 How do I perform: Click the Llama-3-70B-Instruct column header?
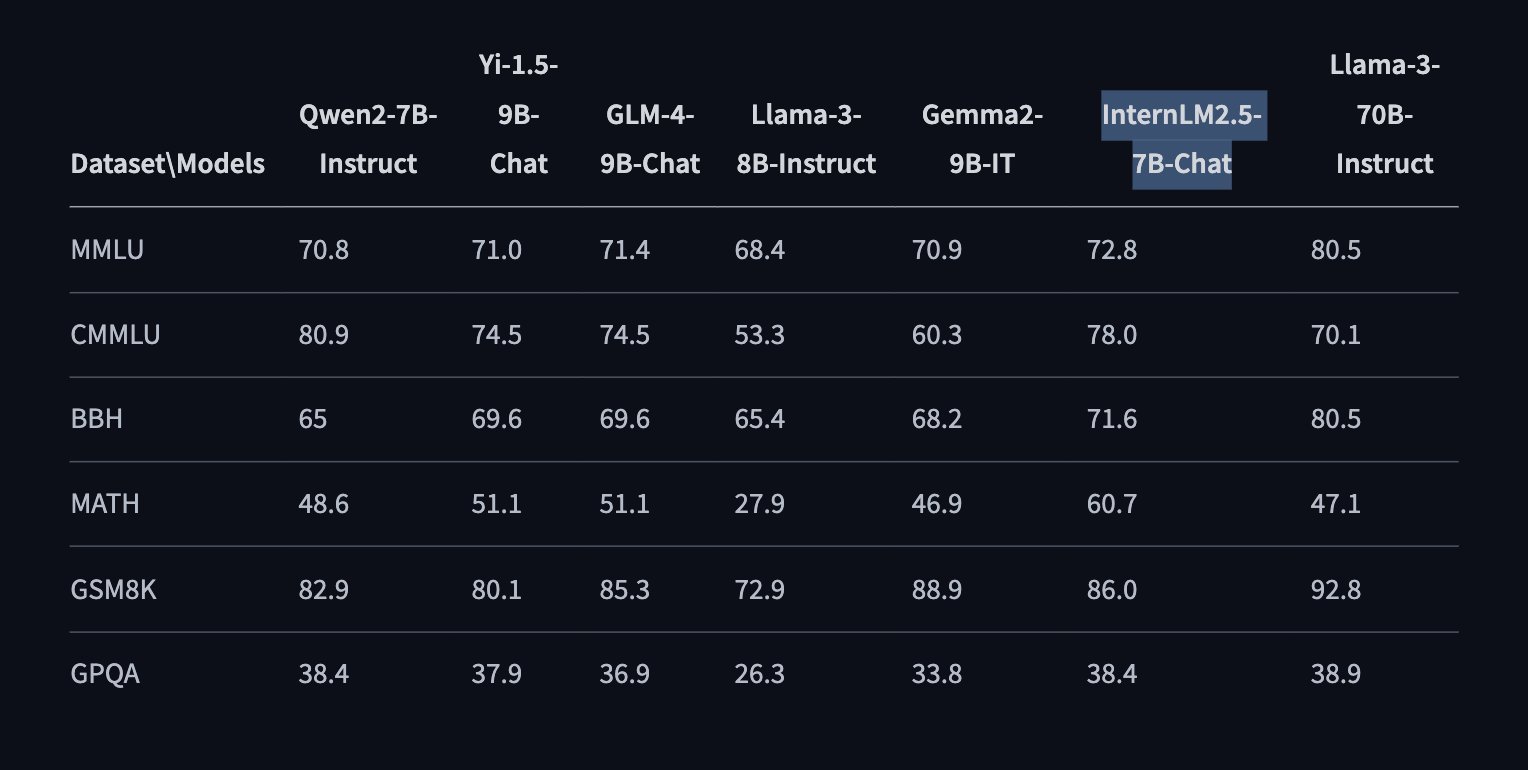click(1384, 115)
